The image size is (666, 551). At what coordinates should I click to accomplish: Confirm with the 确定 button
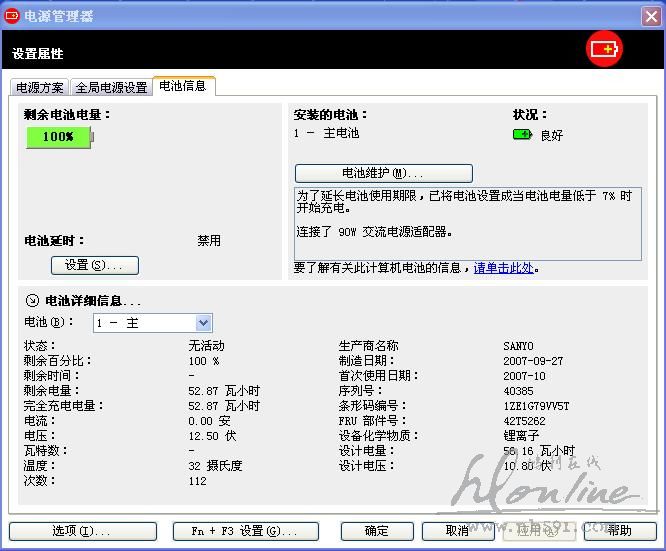tap(377, 531)
